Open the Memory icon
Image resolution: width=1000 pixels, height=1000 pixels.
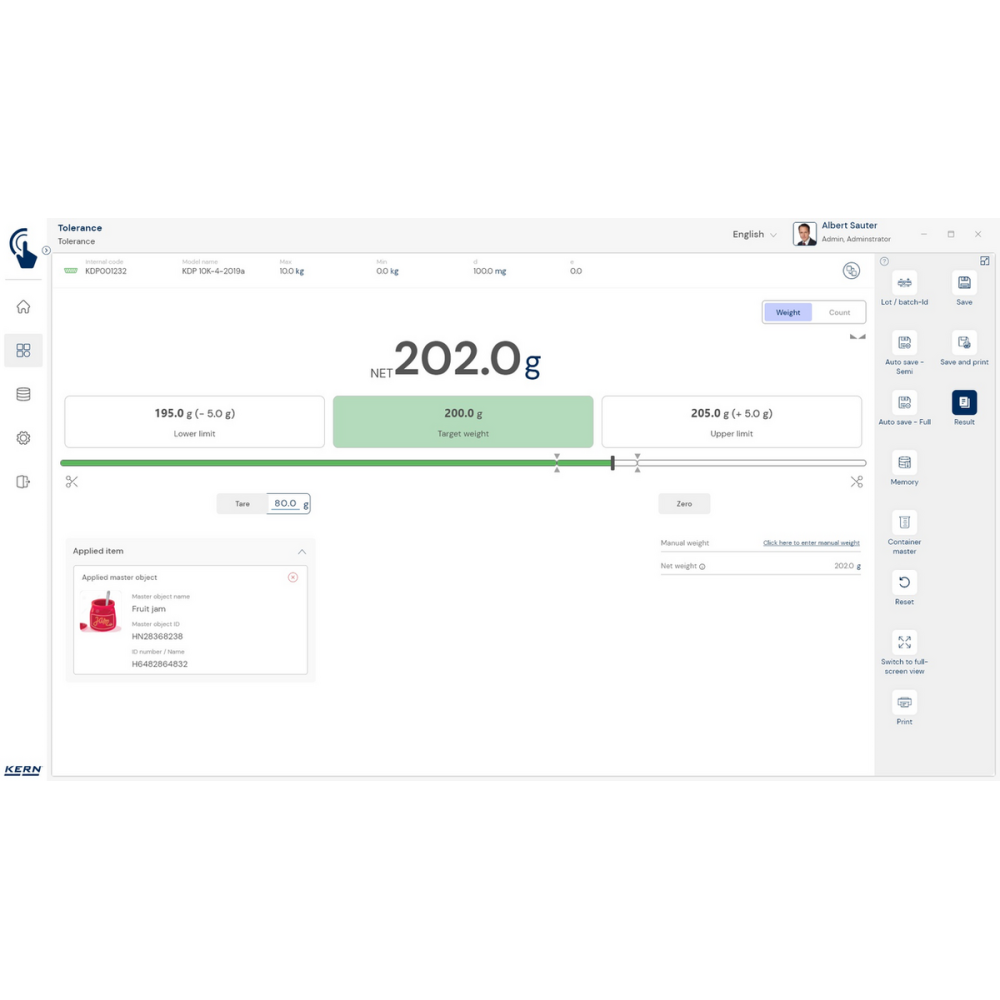[904, 462]
